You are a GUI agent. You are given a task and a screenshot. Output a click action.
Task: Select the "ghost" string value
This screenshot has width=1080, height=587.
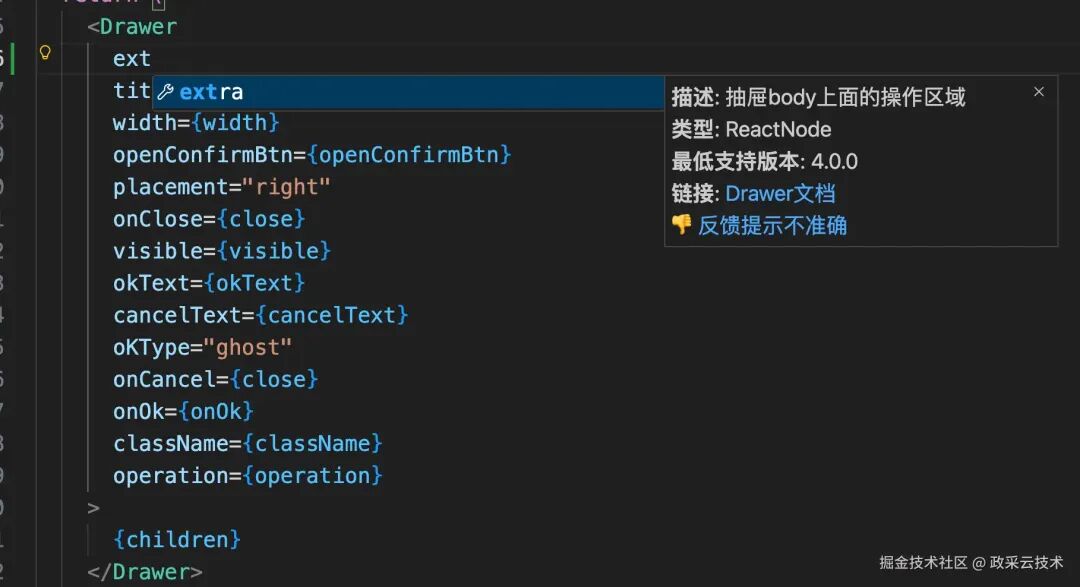247,347
